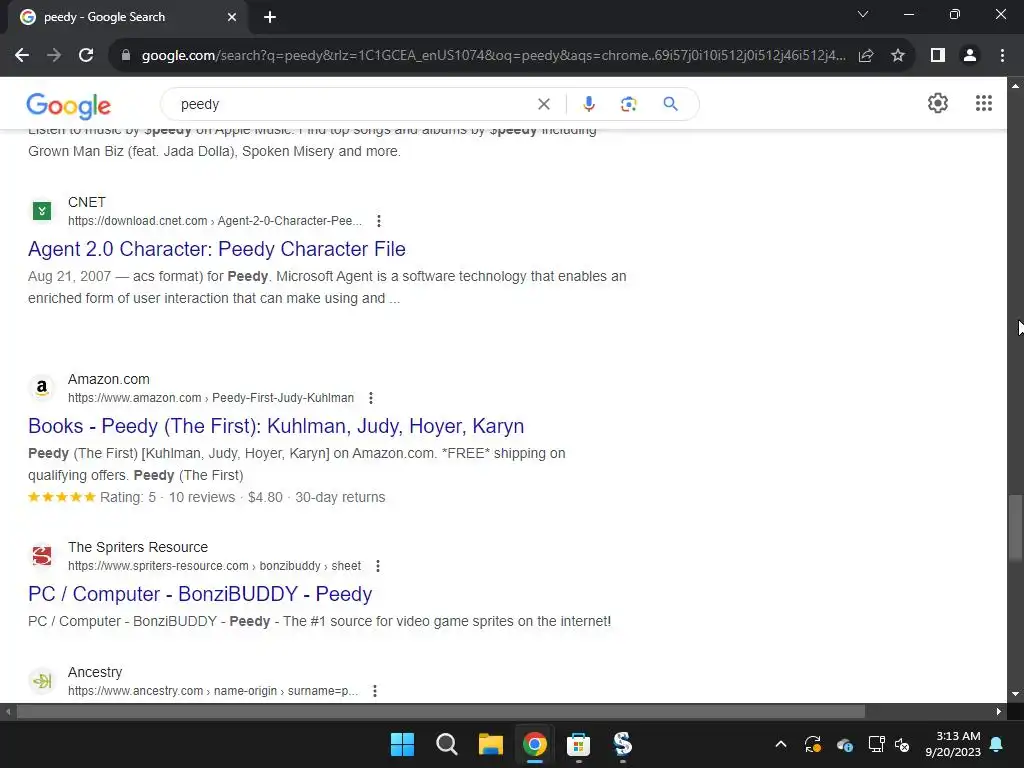Image resolution: width=1024 pixels, height=768 pixels.
Task: View site information via the lock icon
Action: click(x=126, y=56)
